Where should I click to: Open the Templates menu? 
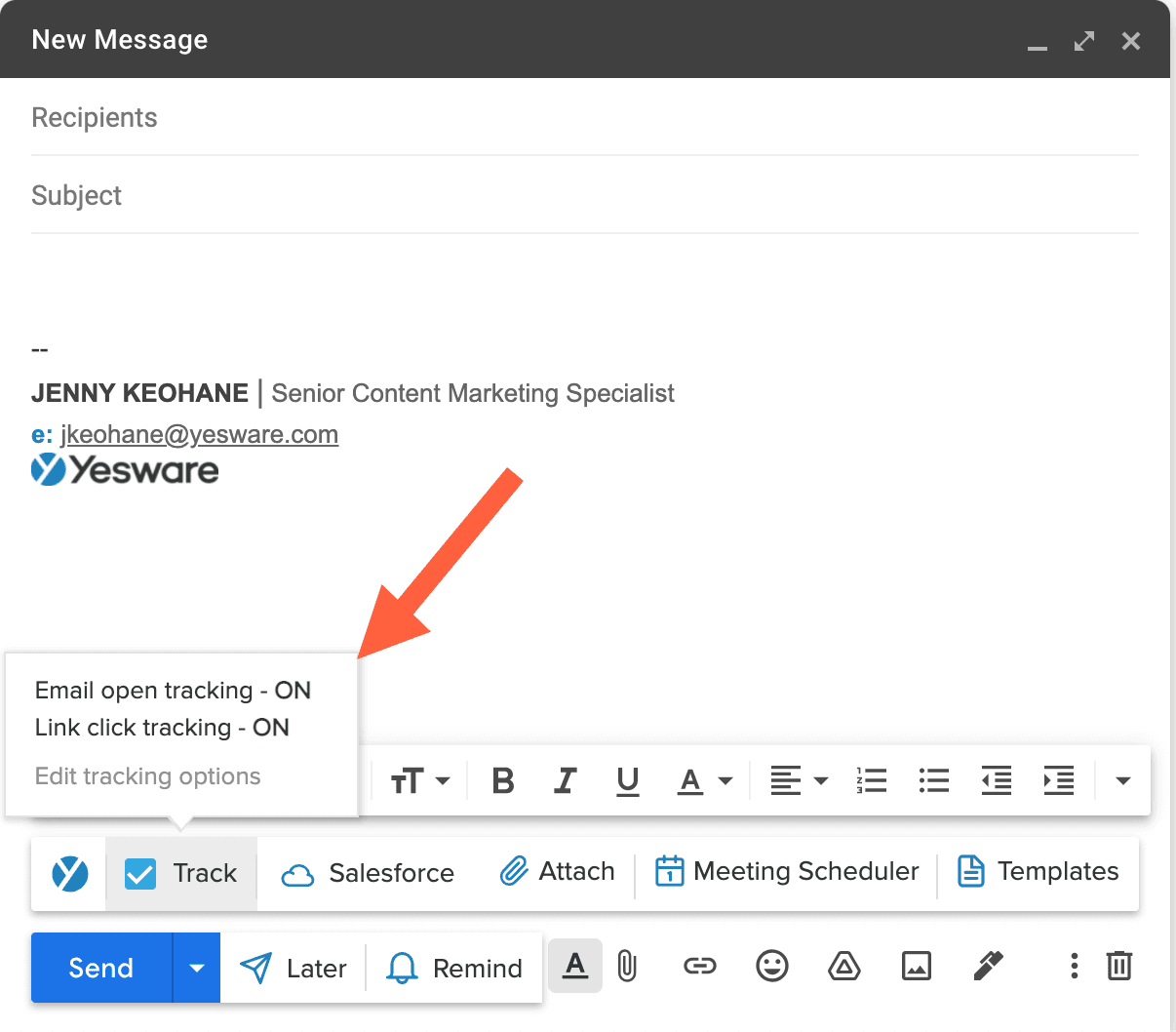pos(1039,871)
